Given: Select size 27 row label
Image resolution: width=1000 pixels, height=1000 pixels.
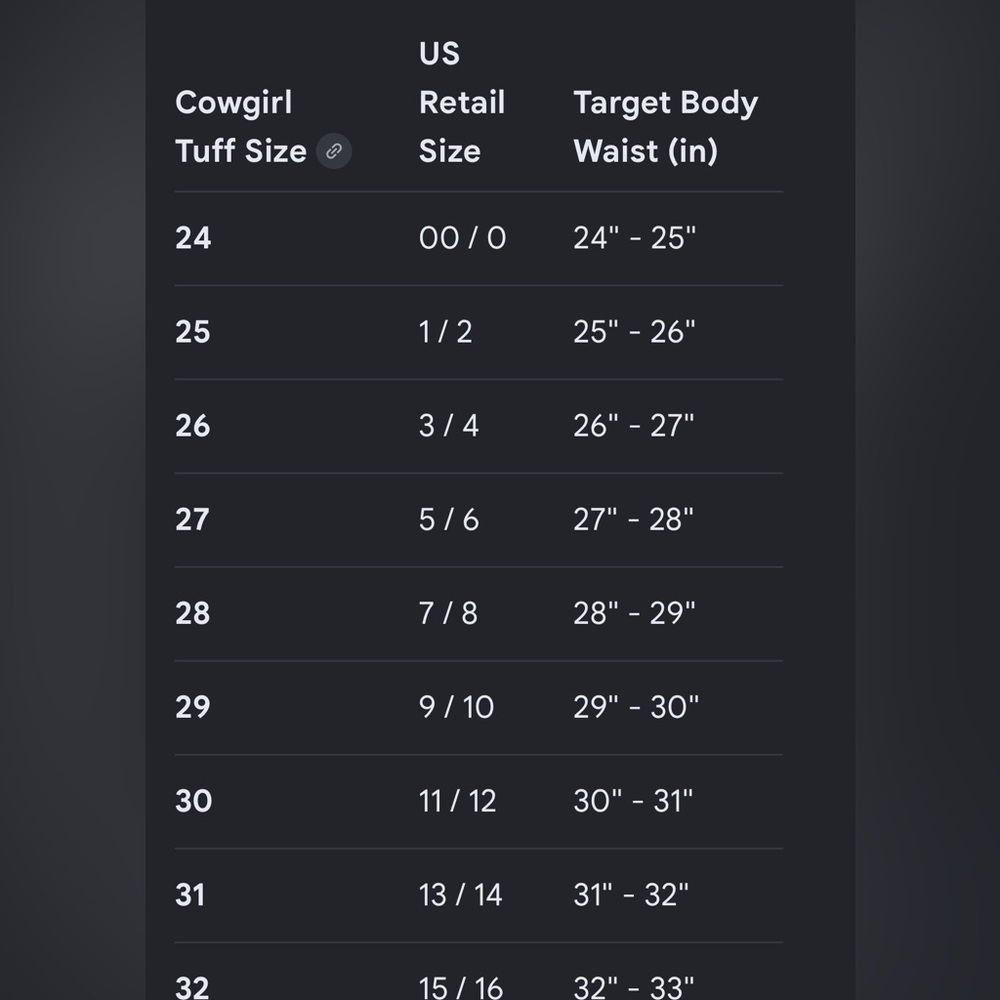Looking at the screenshot, I should coord(192,519).
